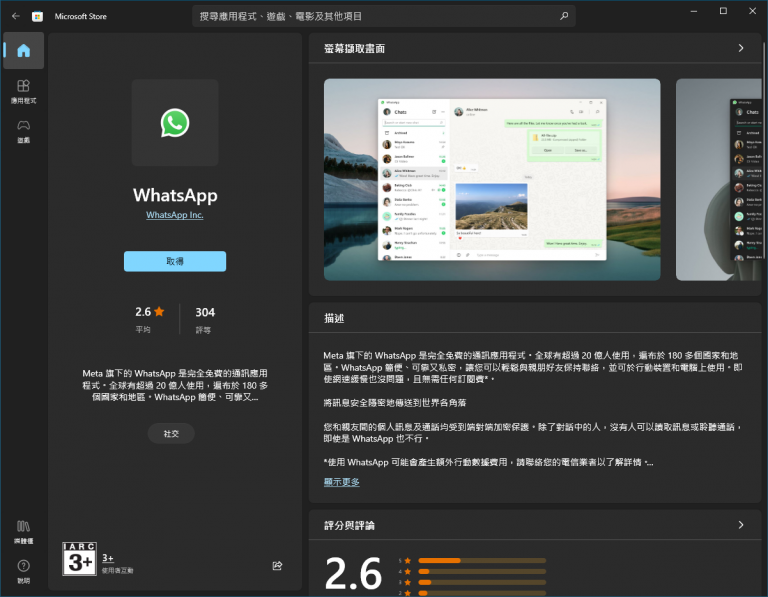Open the second partially visible screenshot
This screenshot has width=768, height=597.
(718, 180)
